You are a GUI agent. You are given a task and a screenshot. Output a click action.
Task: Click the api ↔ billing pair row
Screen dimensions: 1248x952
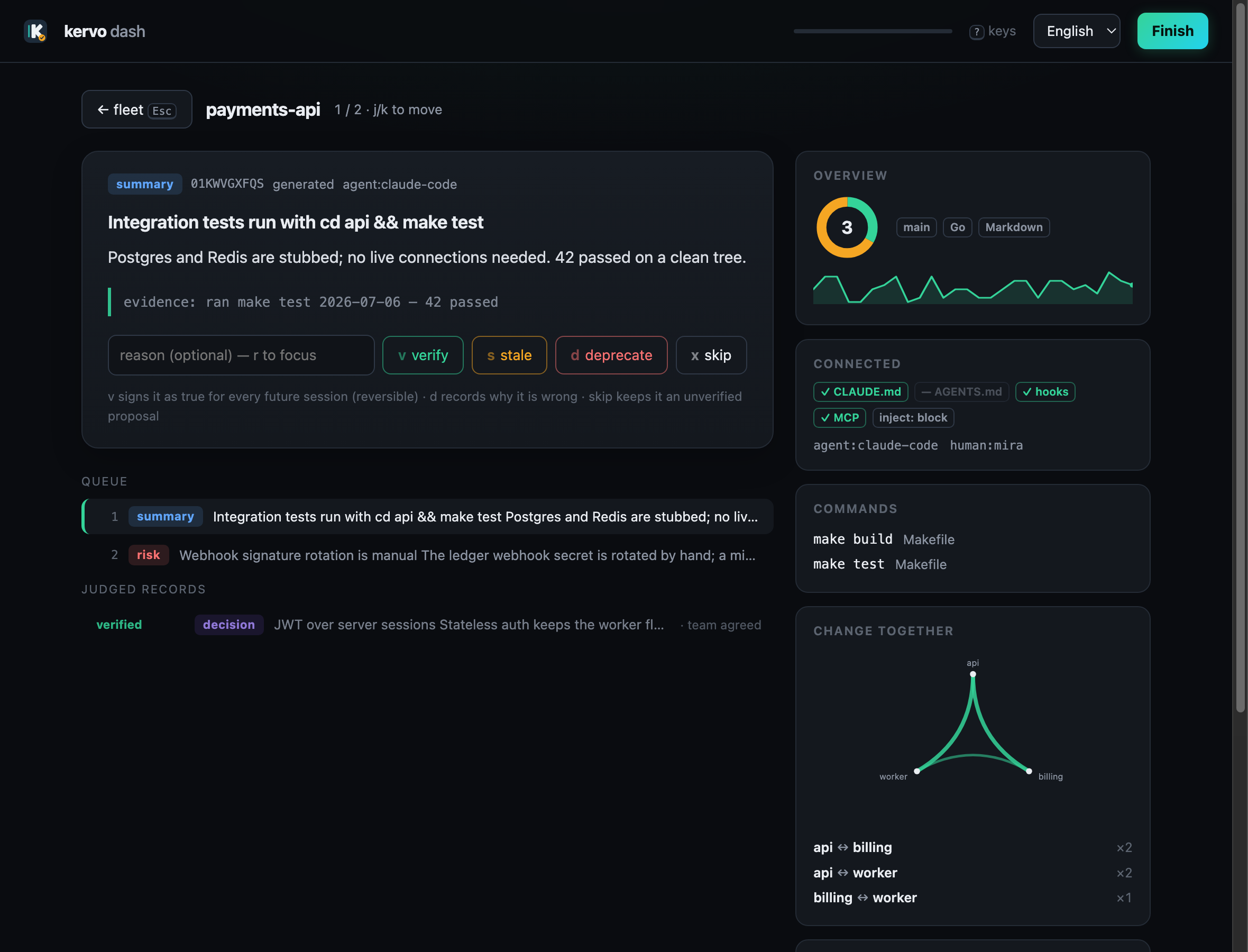(972, 848)
